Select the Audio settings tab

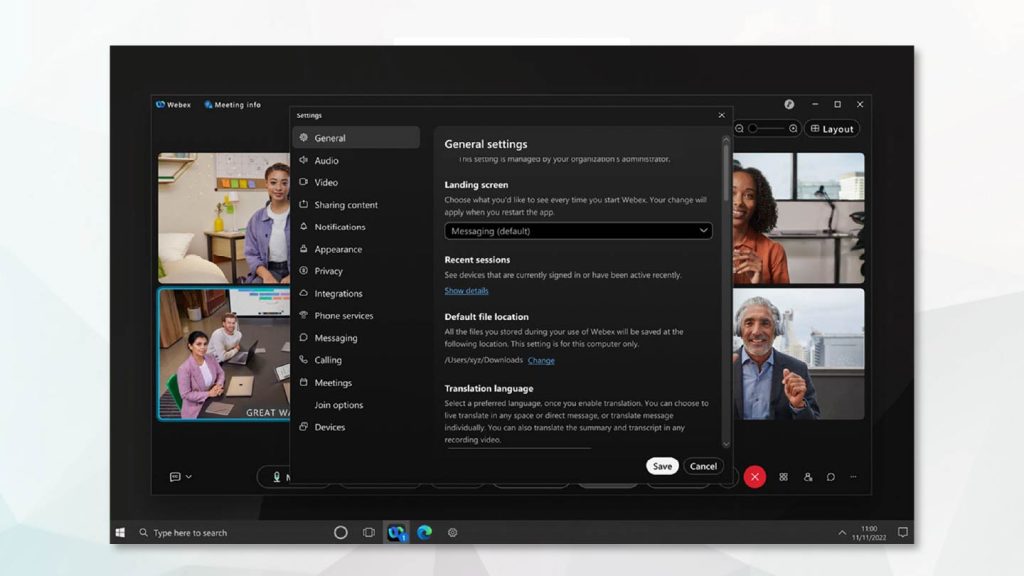pos(326,160)
